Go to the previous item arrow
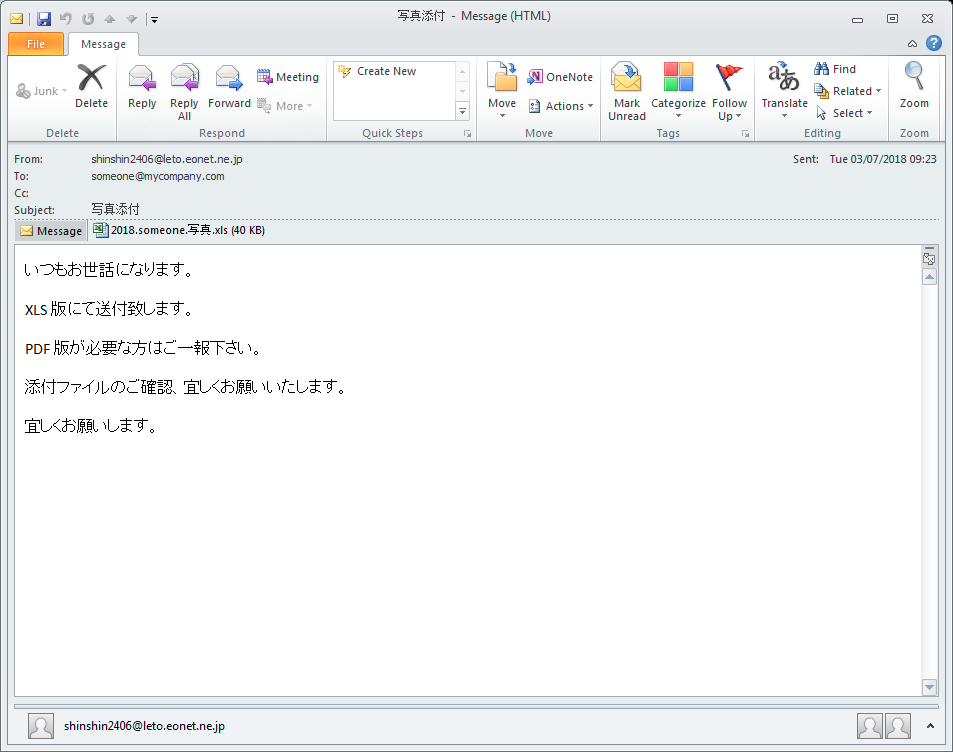 tap(110, 19)
